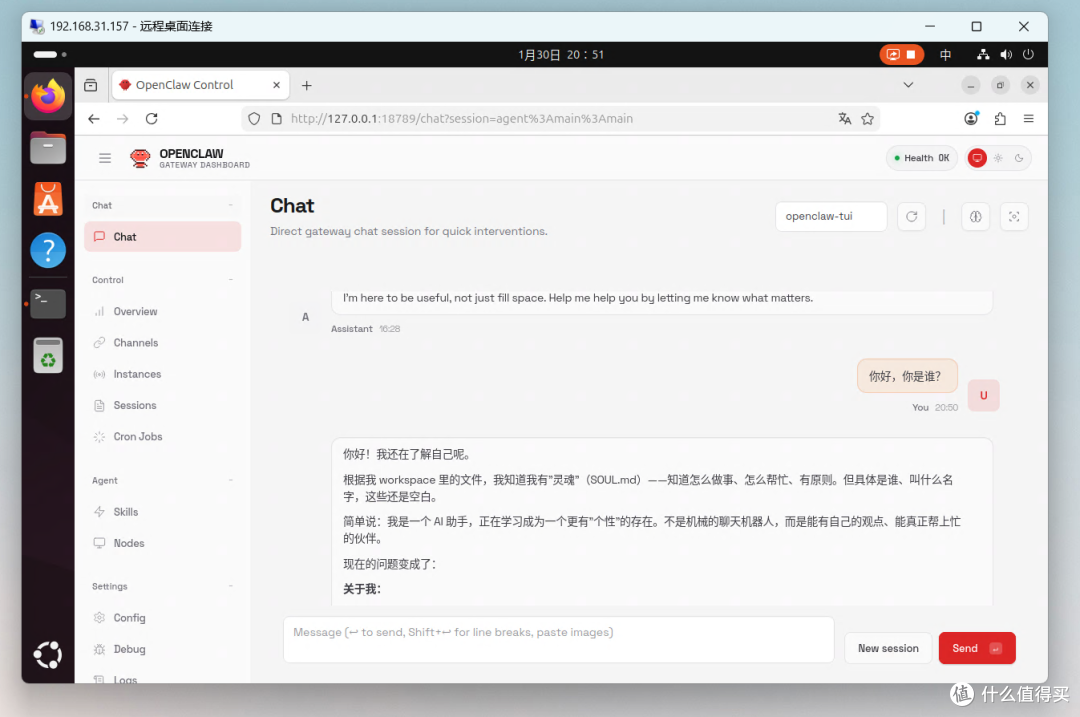Click the Firefox tab overview icon
1080x717 pixels.
pos(90,85)
